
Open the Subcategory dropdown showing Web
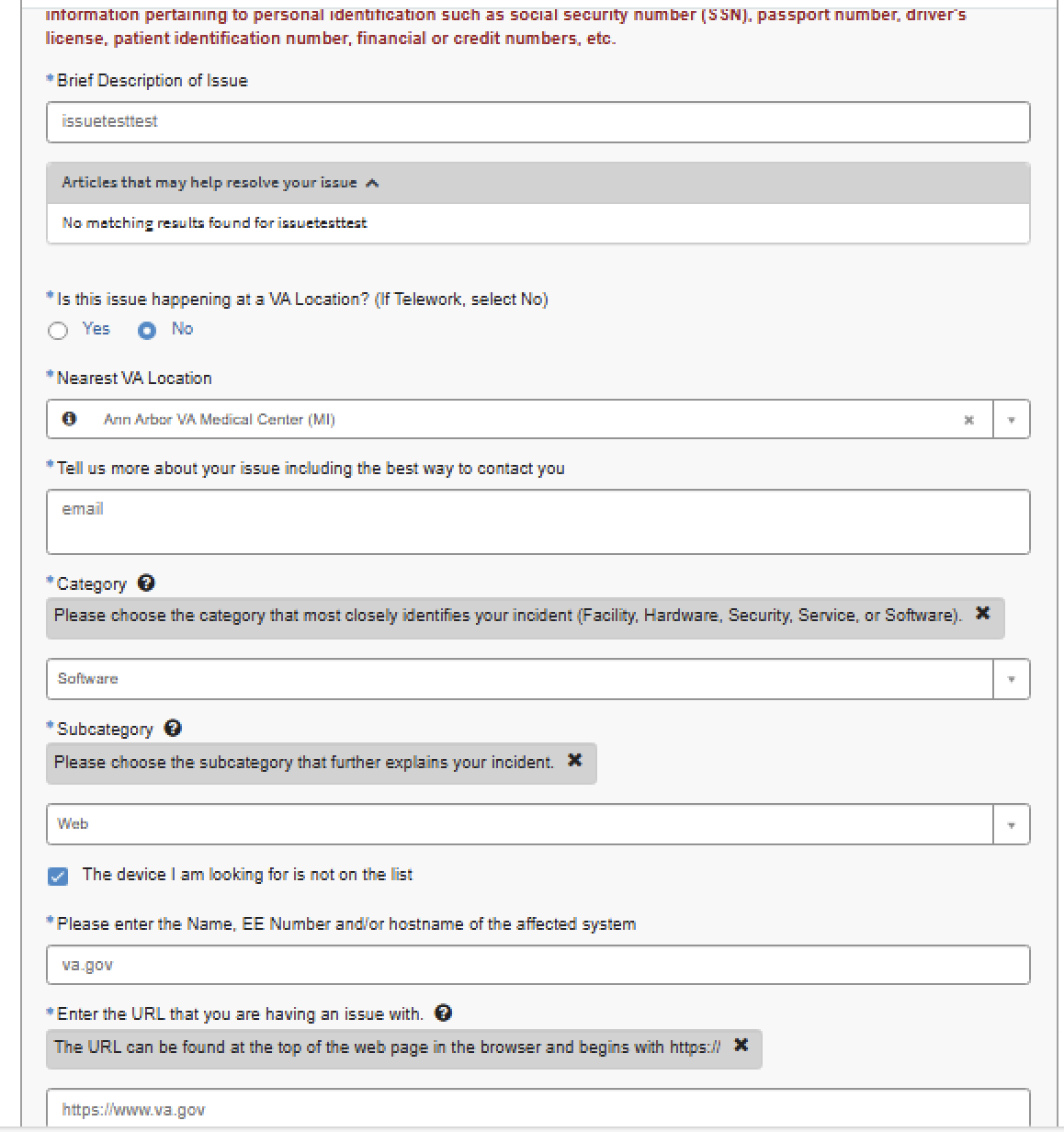click(1011, 825)
